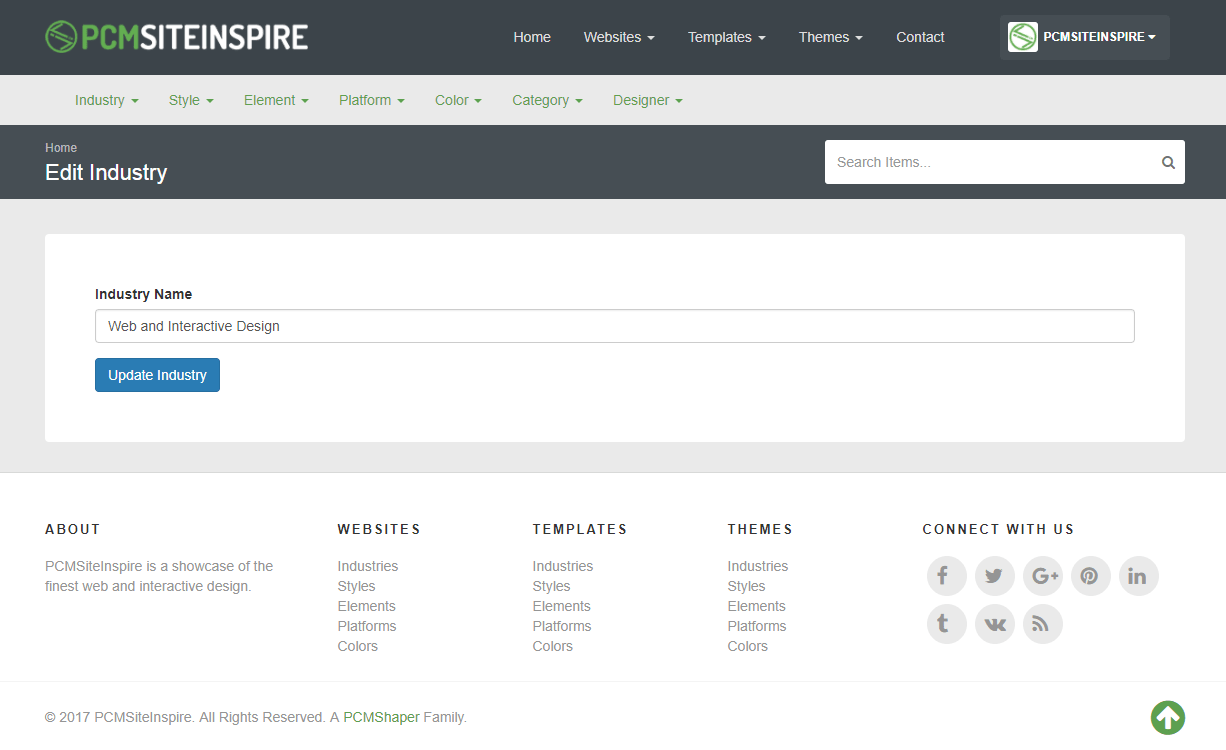Image resolution: width=1226 pixels, height=750 pixels.
Task: Open Styles under Themes footer column
Action: 746,586
